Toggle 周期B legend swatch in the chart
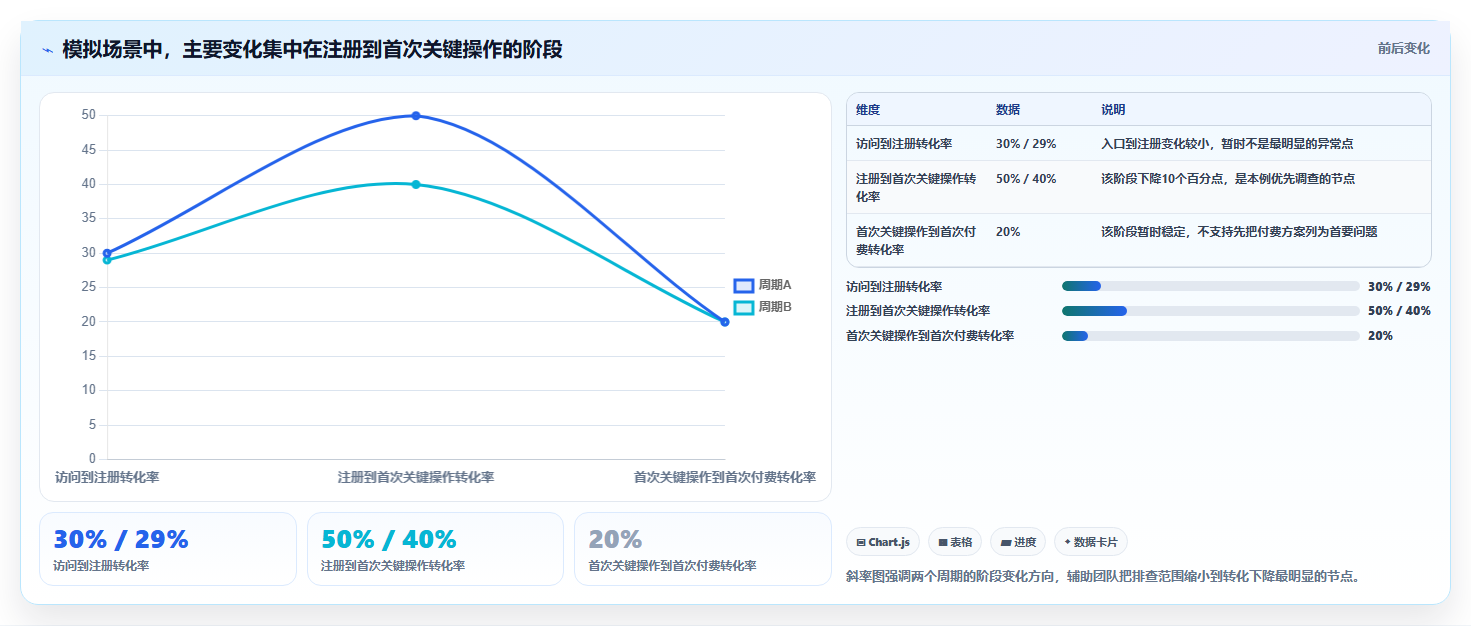The image size is (1471, 626). (x=743, y=307)
